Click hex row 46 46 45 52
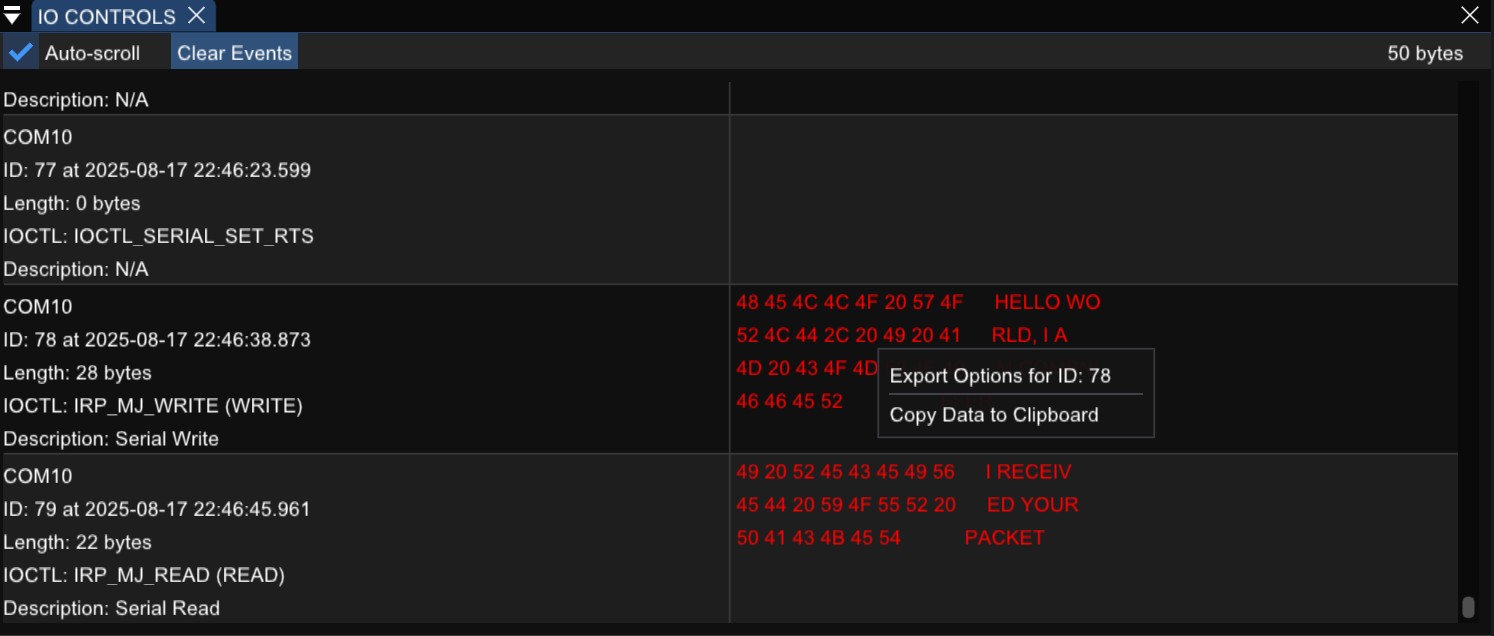This screenshot has height=636, width=1494. pos(790,401)
